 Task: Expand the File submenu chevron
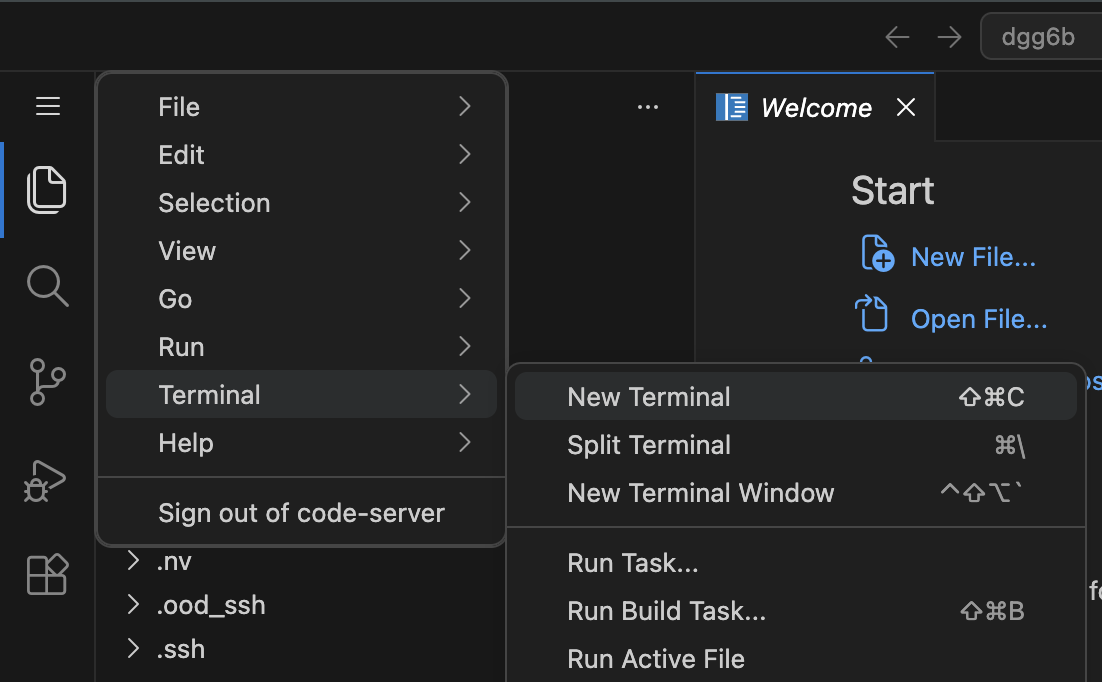pyautogui.click(x=464, y=106)
